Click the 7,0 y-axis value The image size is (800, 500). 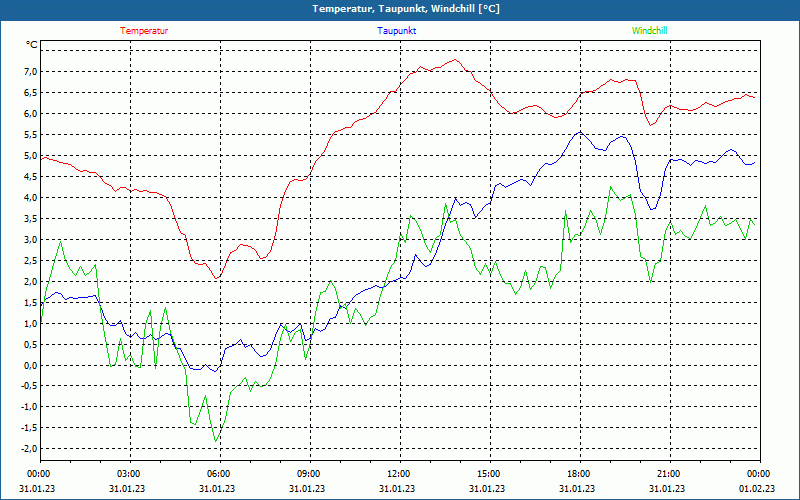[32, 71]
